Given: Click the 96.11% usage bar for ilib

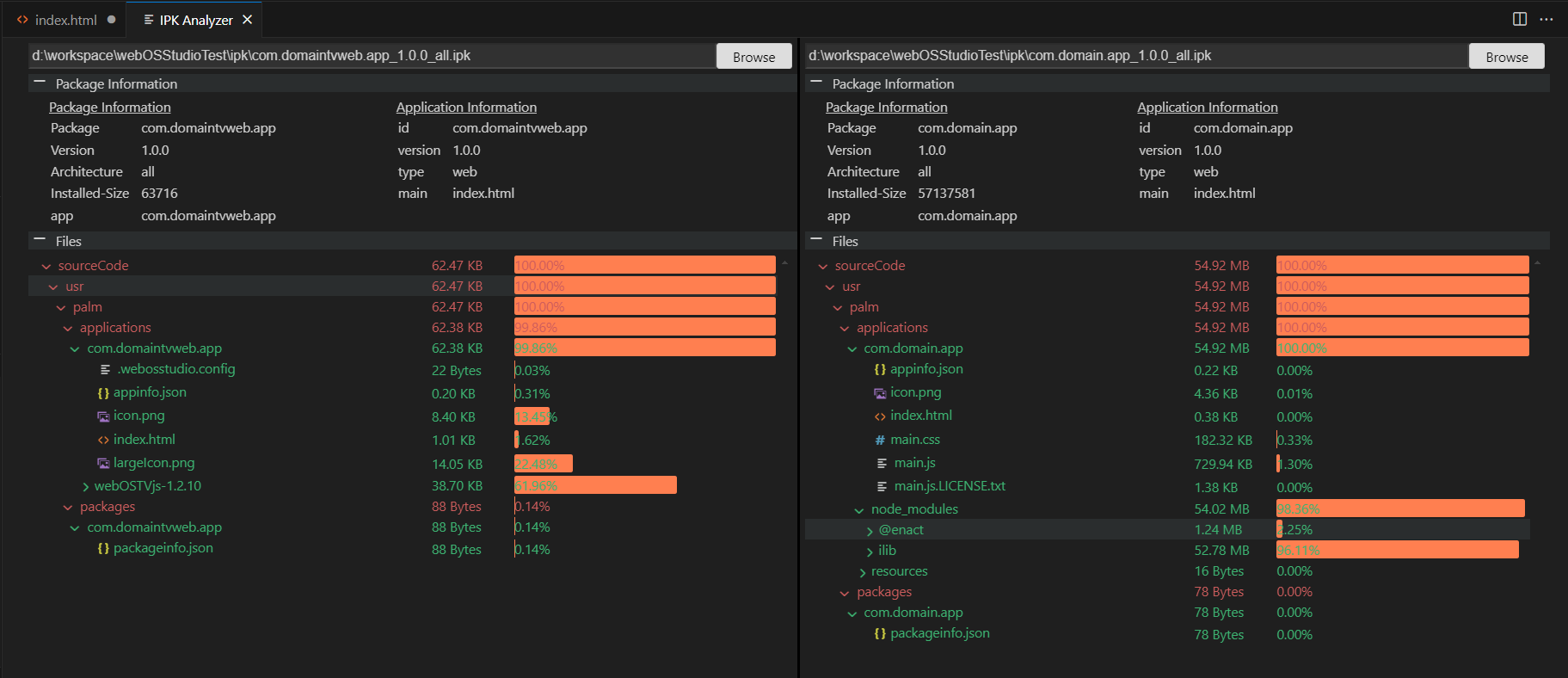Looking at the screenshot, I should [1398, 550].
